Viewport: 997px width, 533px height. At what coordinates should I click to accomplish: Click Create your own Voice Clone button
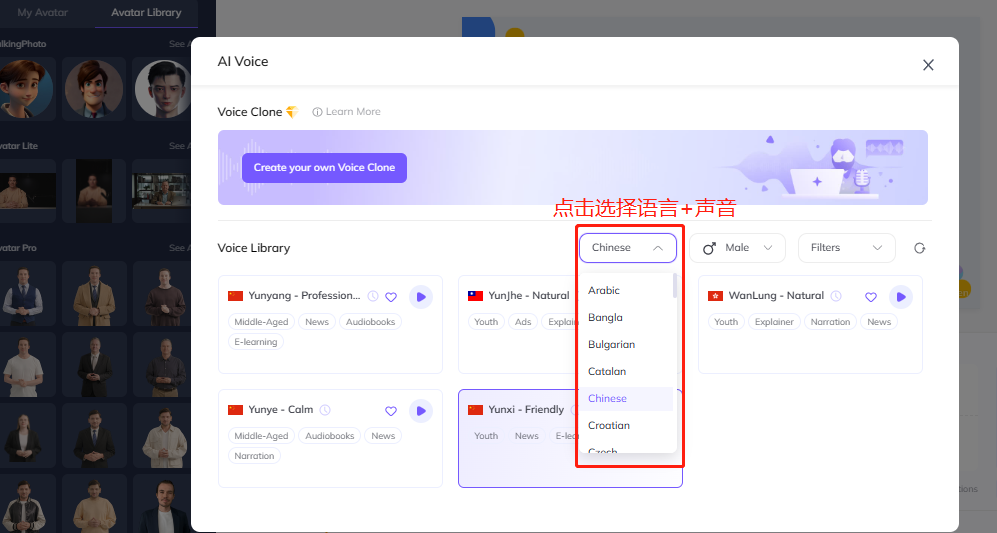point(324,168)
